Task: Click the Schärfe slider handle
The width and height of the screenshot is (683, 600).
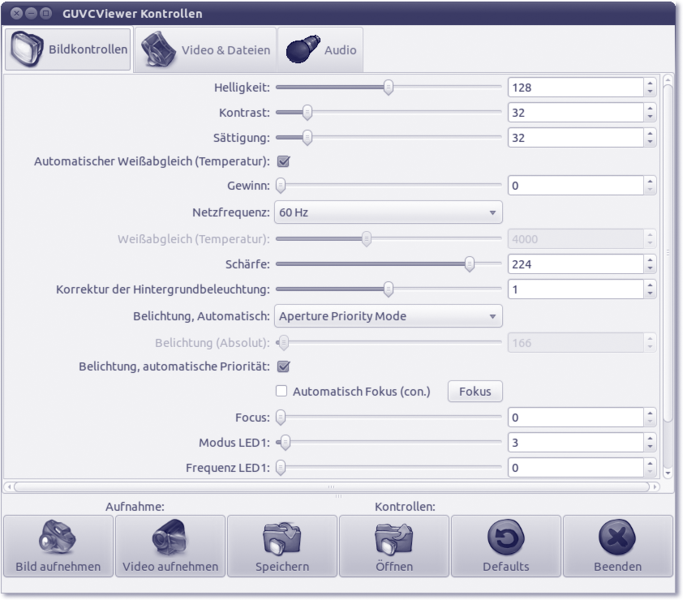Action: [469, 264]
